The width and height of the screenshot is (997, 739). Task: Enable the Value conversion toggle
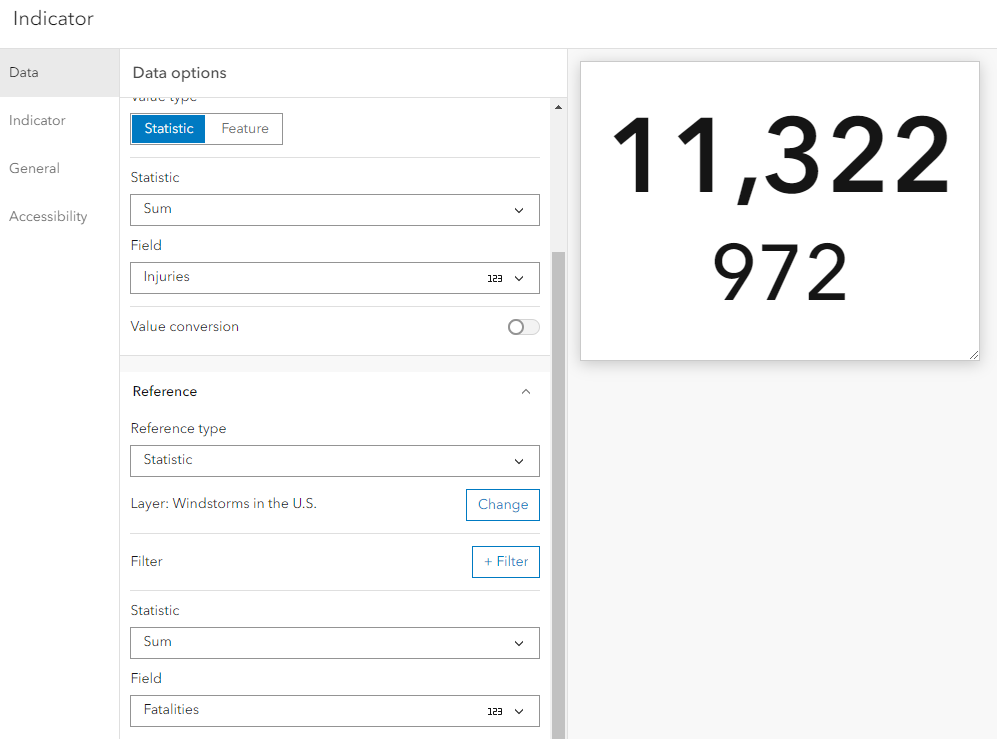tap(522, 327)
